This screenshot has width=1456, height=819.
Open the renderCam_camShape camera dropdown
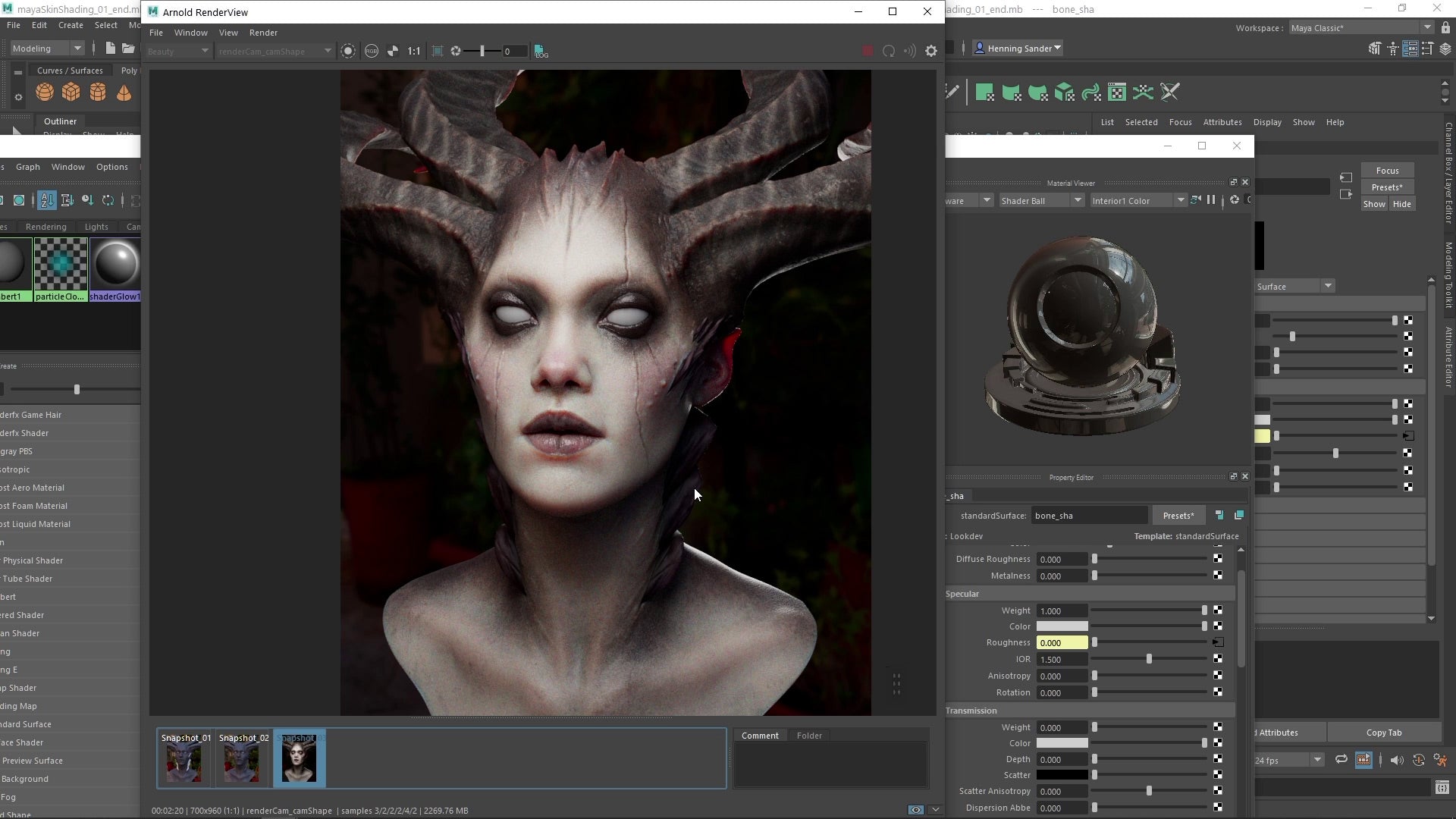click(x=275, y=51)
